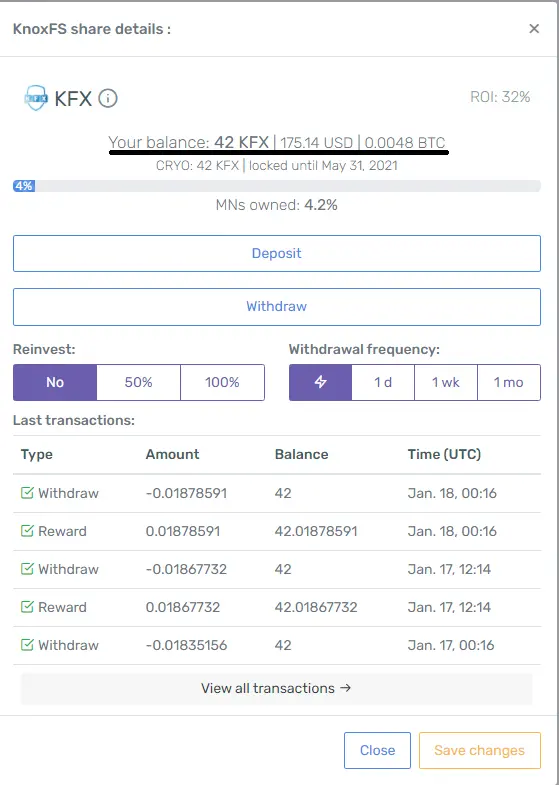559x785 pixels.
Task: Choose 1 wk withdrawal frequency
Action: pyautogui.click(x=446, y=382)
